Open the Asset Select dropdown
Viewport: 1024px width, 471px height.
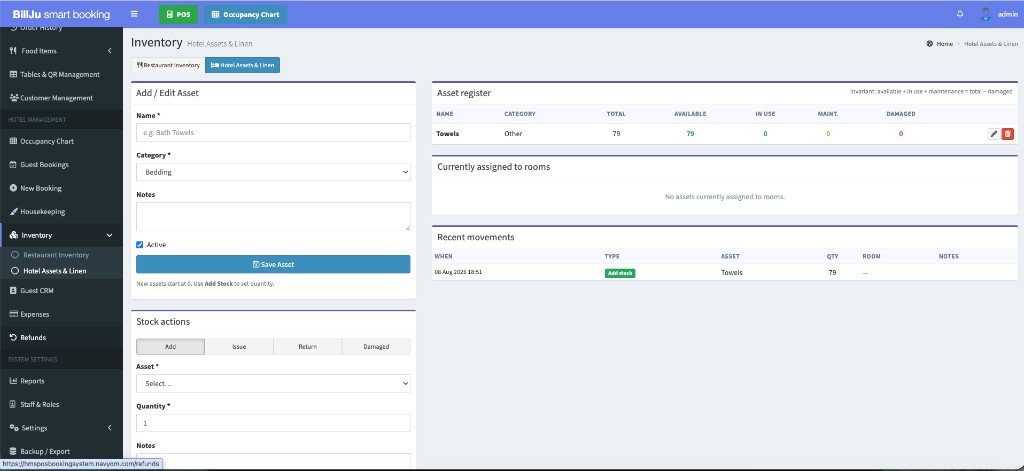click(x=273, y=383)
